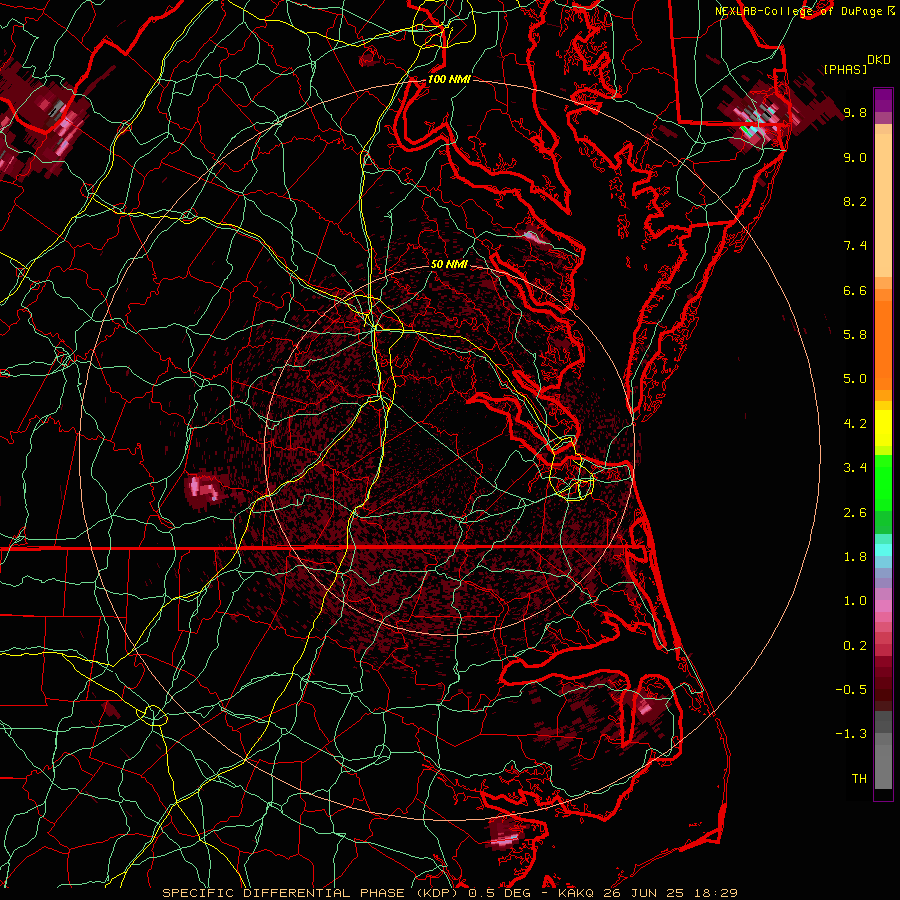Click the 7.4 scale value

(855, 246)
